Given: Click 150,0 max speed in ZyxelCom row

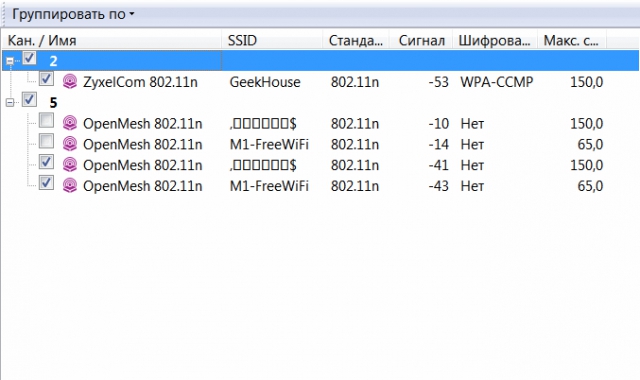Looking at the screenshot, I should click(587, 82).
